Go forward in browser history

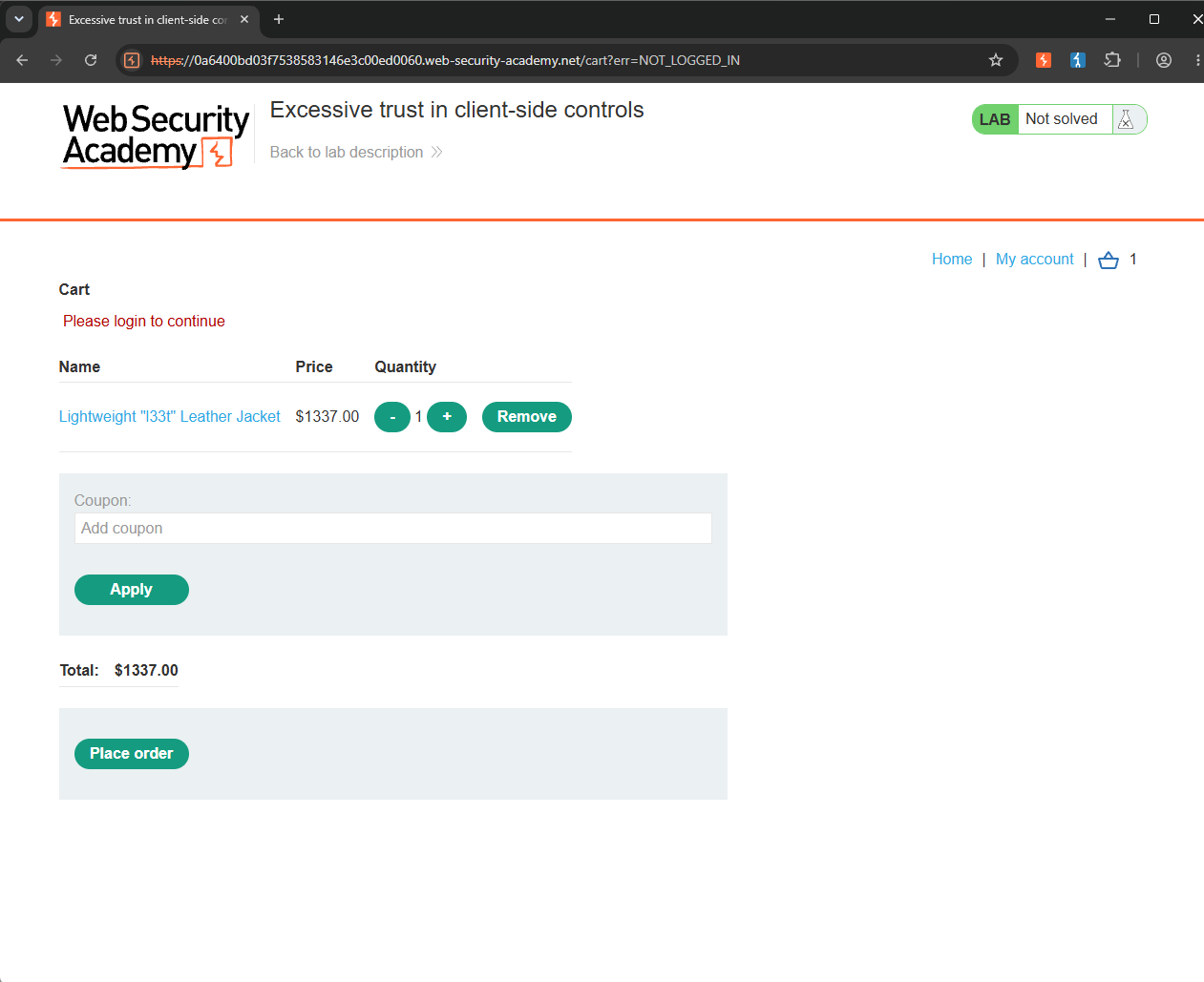[56, 60]
